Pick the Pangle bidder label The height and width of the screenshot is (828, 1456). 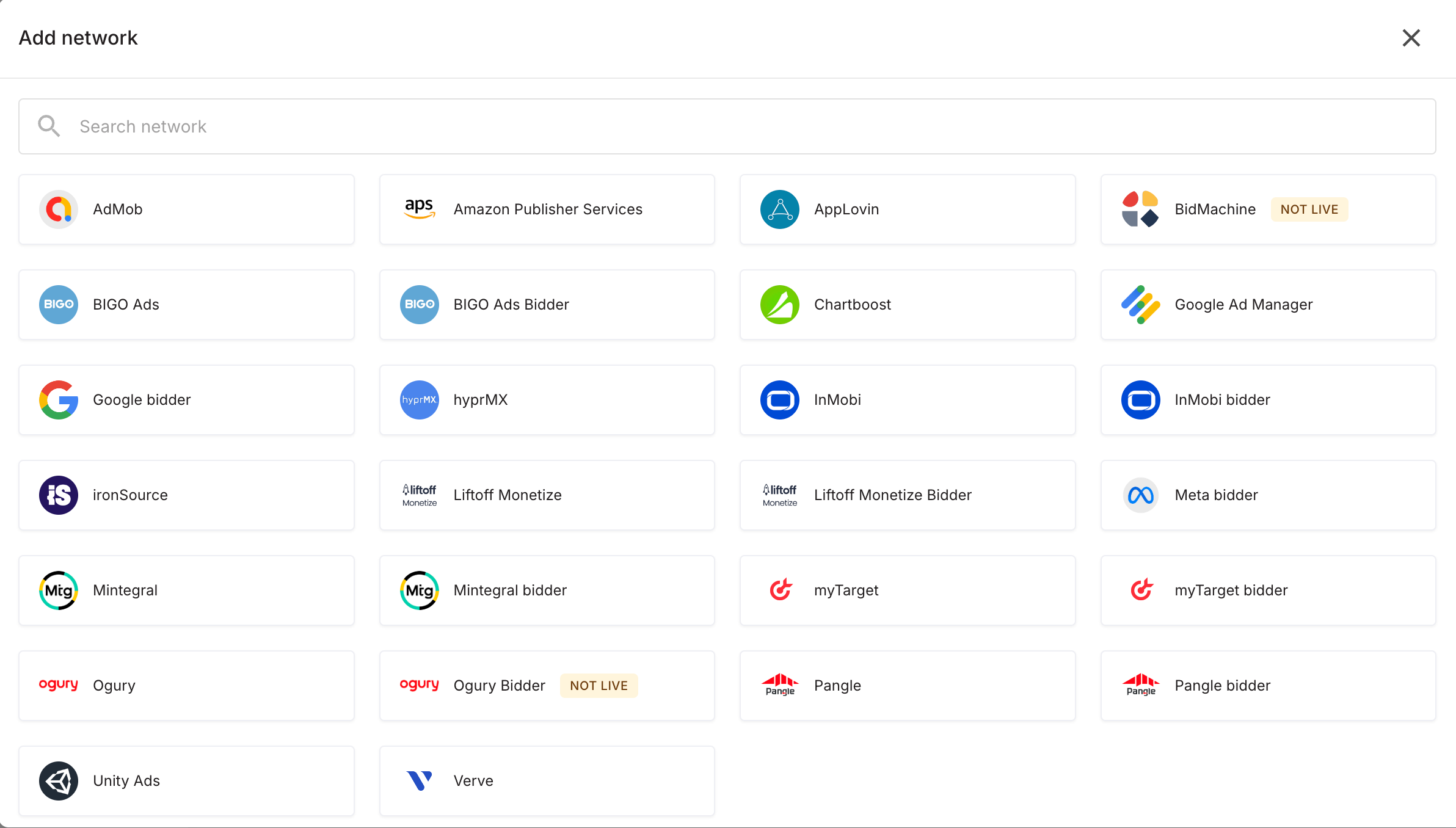[1222, 686]
